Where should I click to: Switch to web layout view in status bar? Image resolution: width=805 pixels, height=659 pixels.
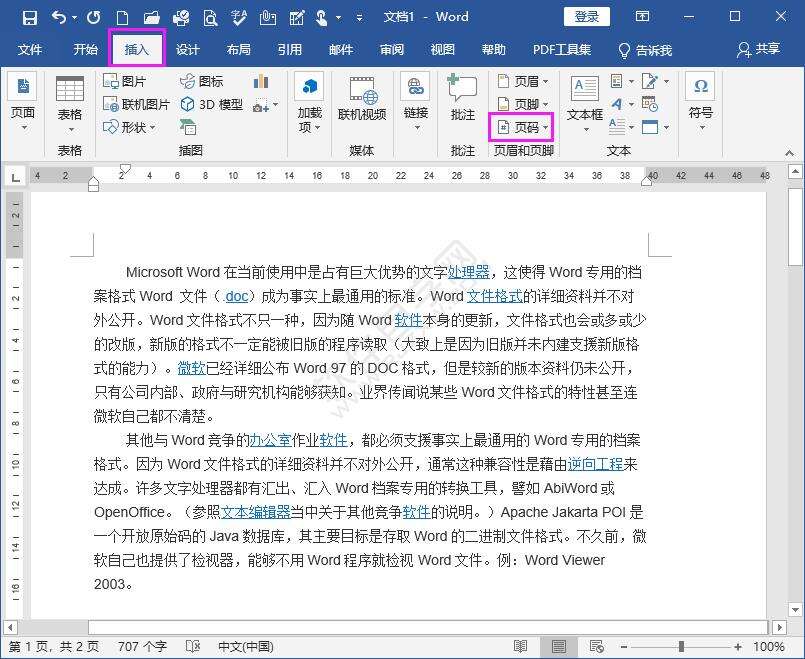(x=597, y=646)
